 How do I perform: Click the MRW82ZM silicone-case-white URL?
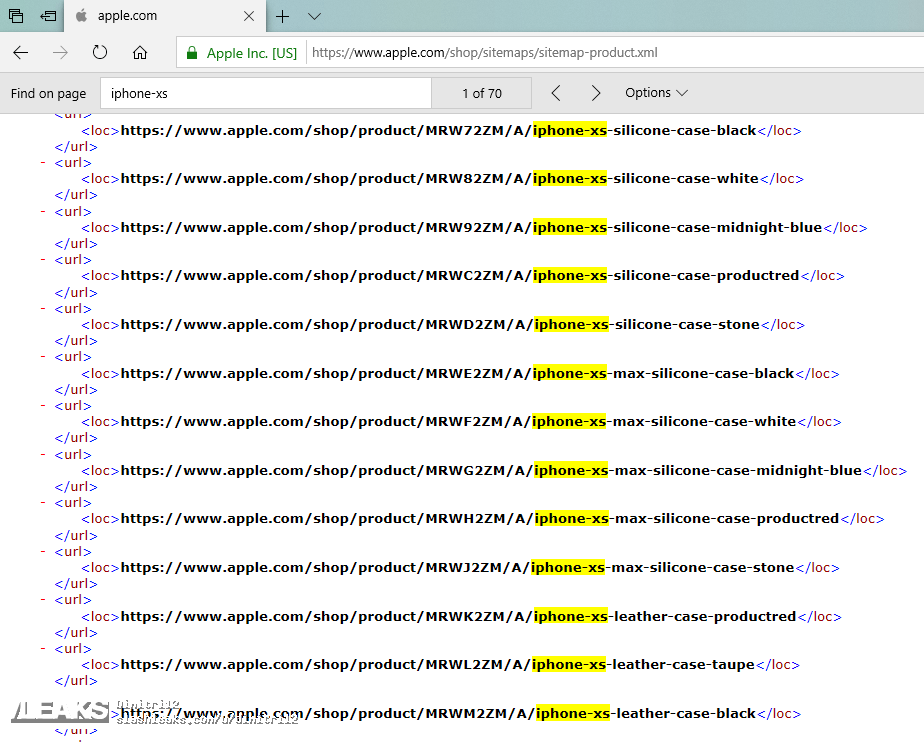[440, 179]
